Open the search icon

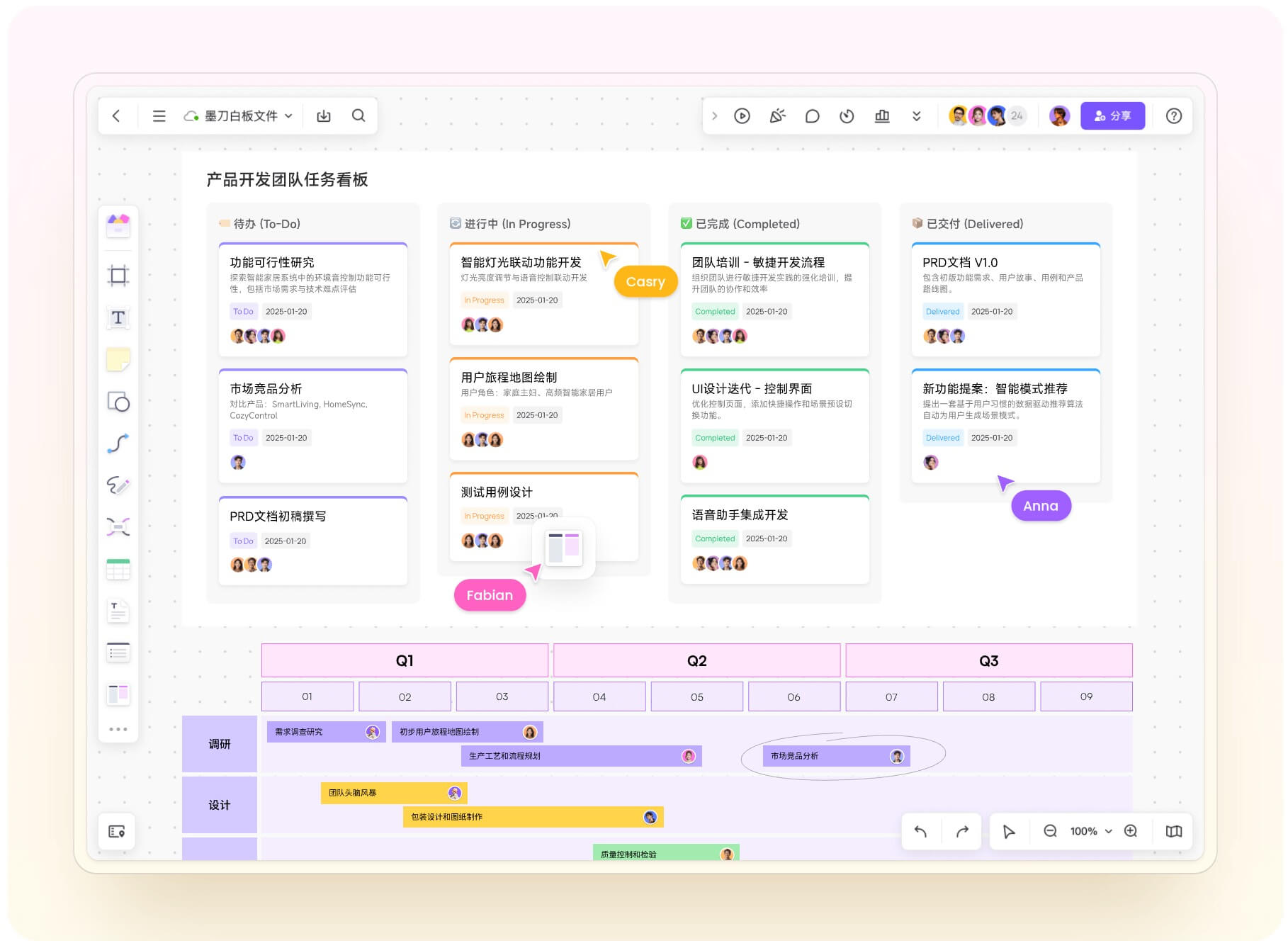pyautogui.click(x=358, y=115)
